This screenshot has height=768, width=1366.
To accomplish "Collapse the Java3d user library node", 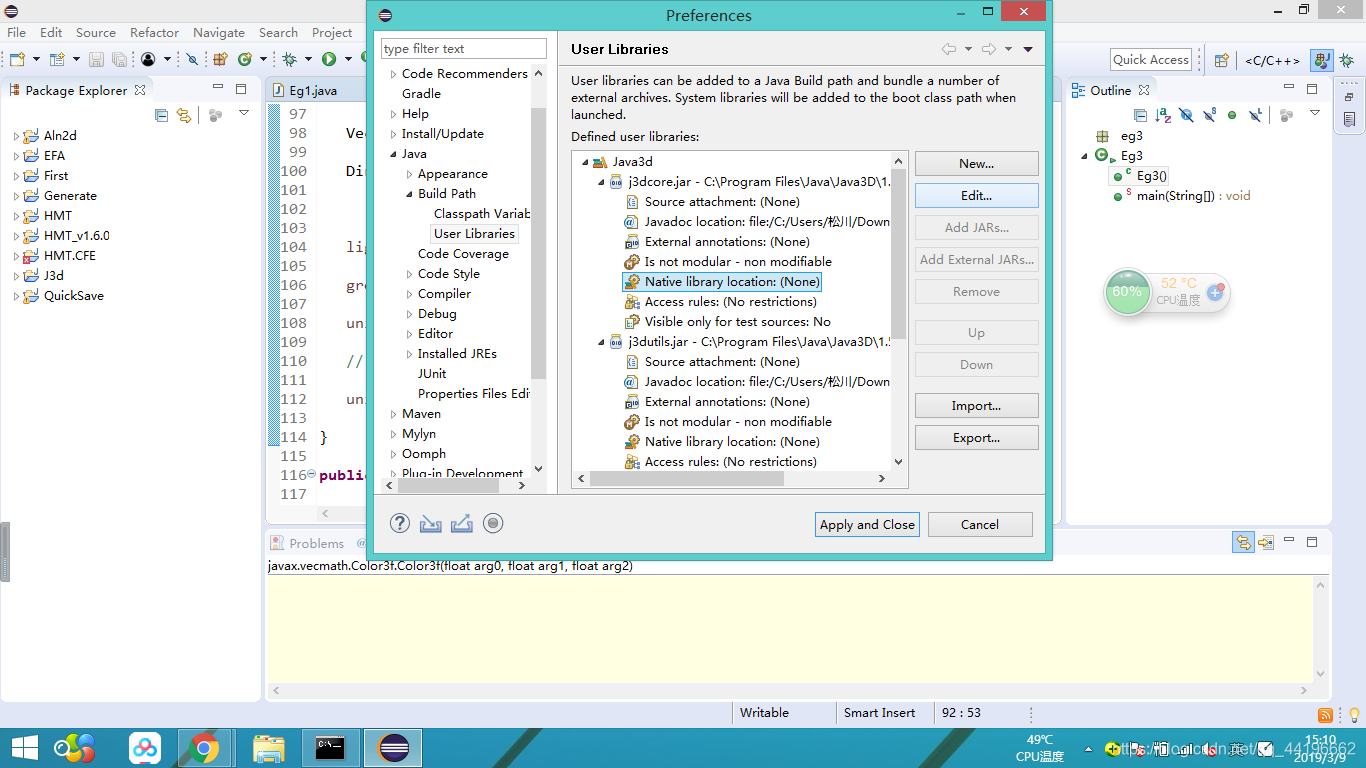I will click(x=584, y=162).
